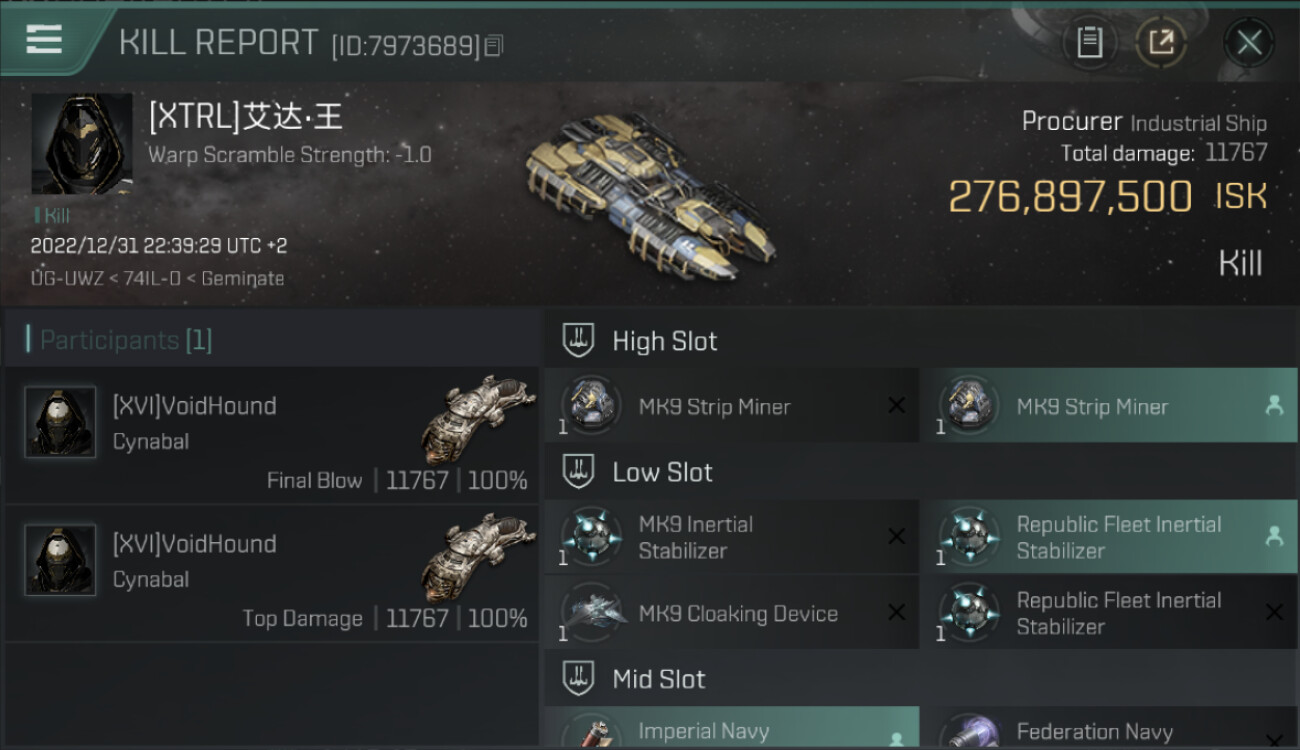Screen dimensions: 1300x750
Task: Click the share export icon
Action: [x=1161, y=42]
